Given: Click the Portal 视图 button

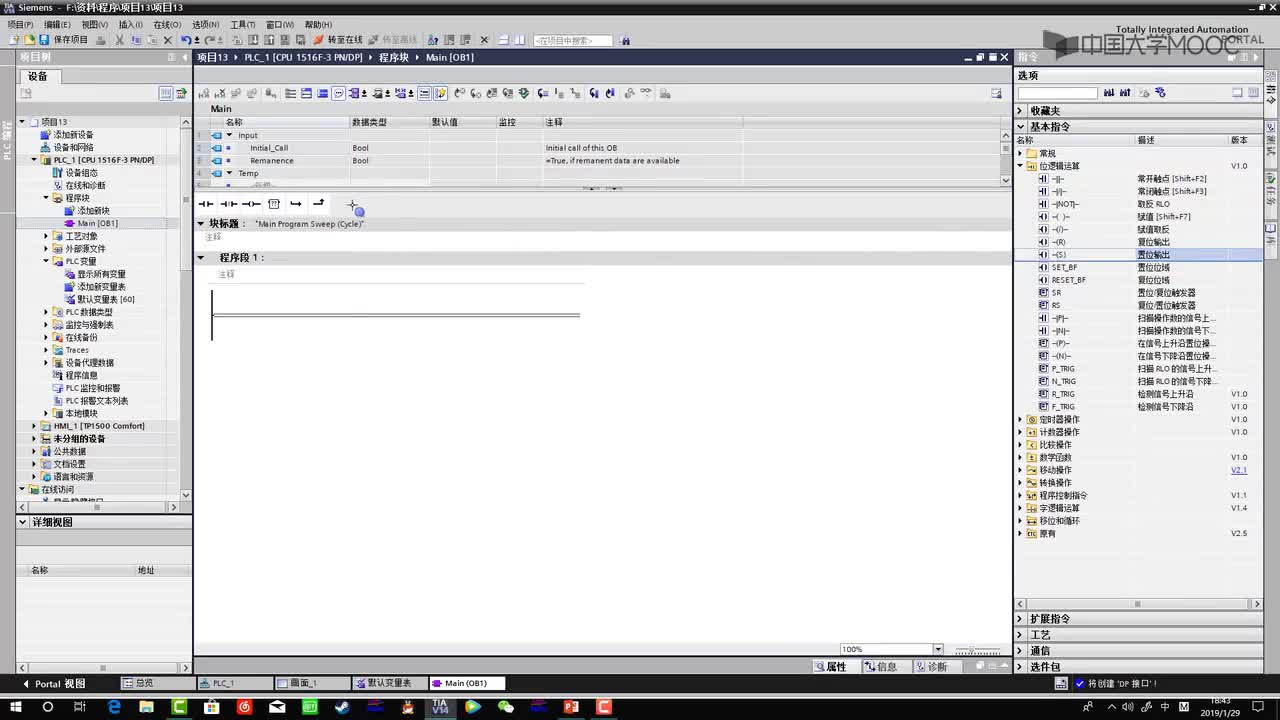Looking at the screenshot, I should [54, 684].
